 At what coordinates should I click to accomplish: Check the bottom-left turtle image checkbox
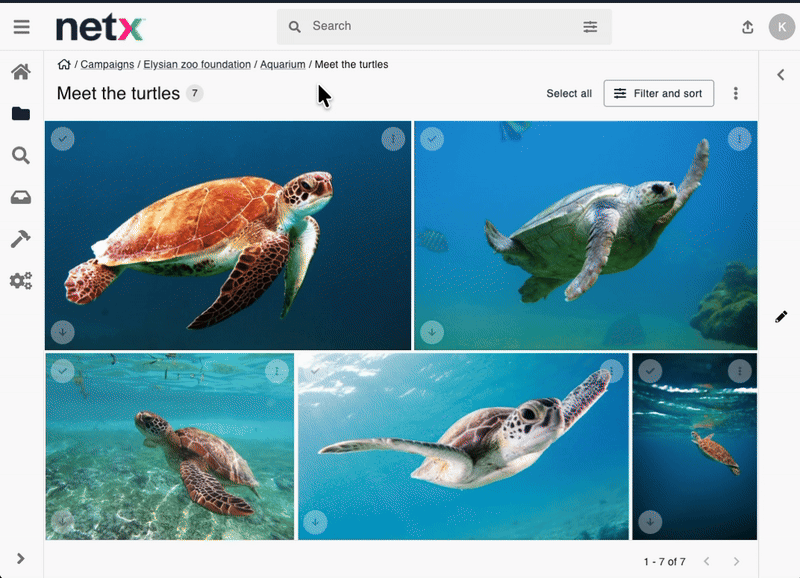click(x=63, y=371)
